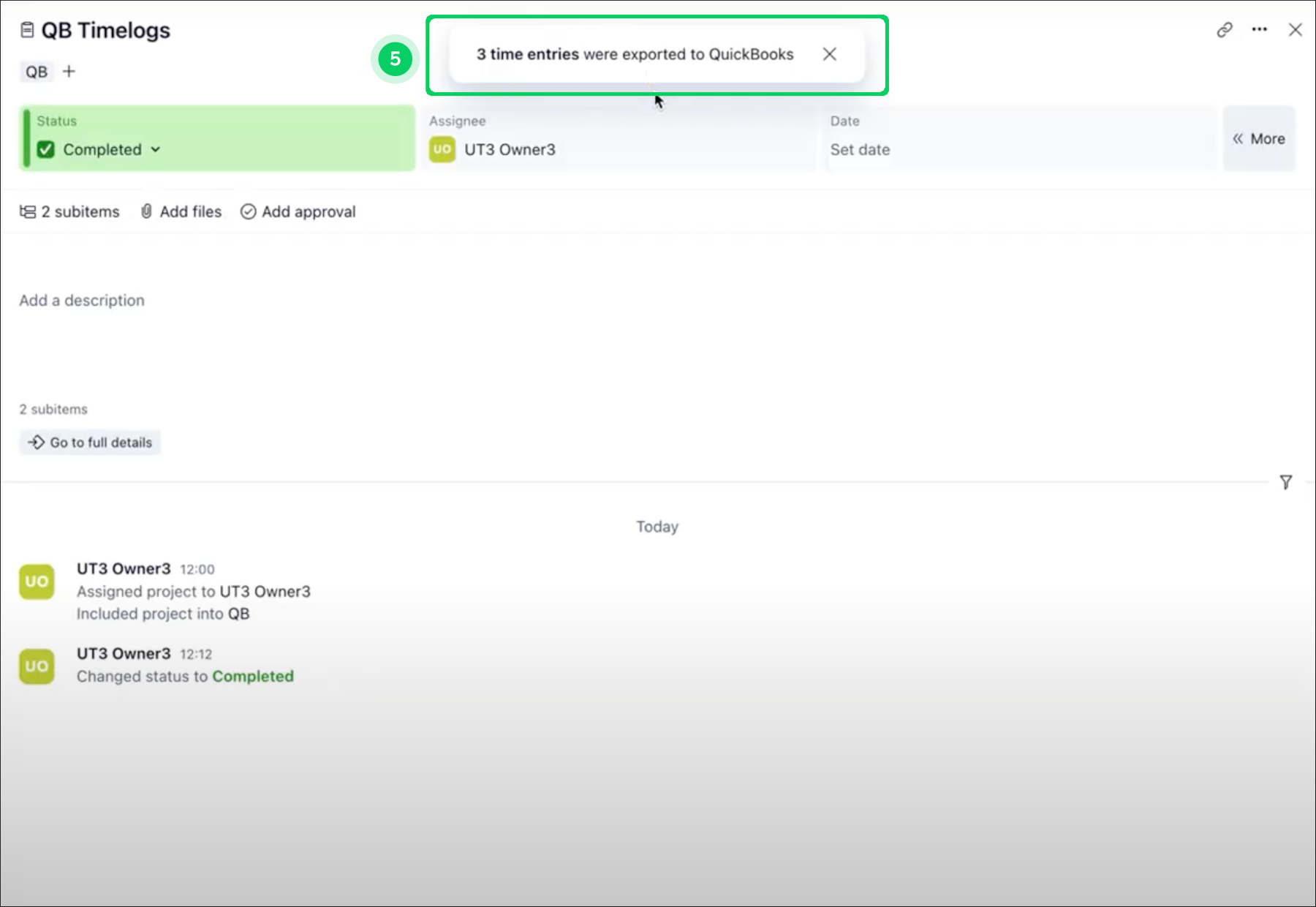Copy the project link using chain icon
The image size is (1316, 907).
point(1225,30)
